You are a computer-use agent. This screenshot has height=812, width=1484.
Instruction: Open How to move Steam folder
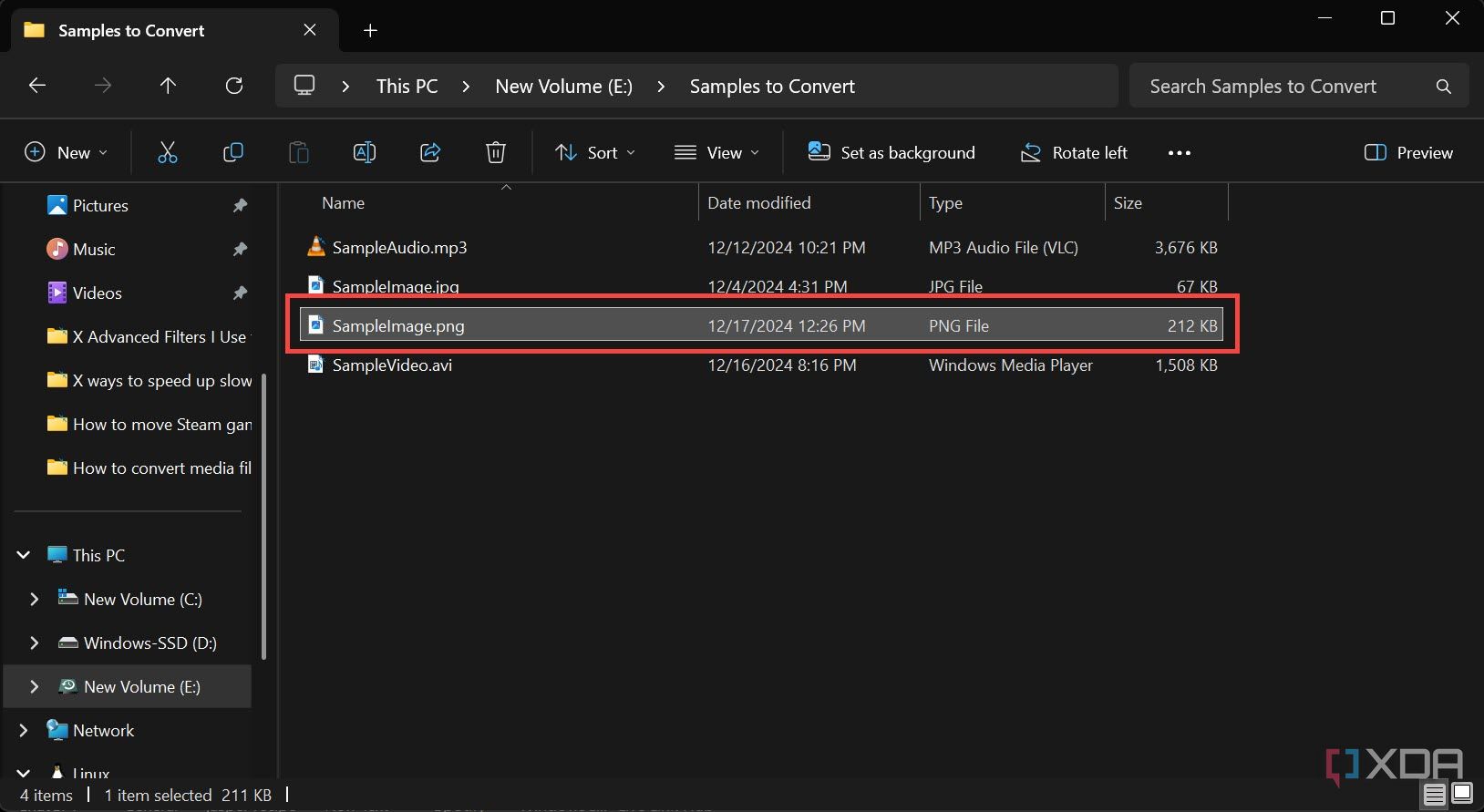(x=149, y=424)
